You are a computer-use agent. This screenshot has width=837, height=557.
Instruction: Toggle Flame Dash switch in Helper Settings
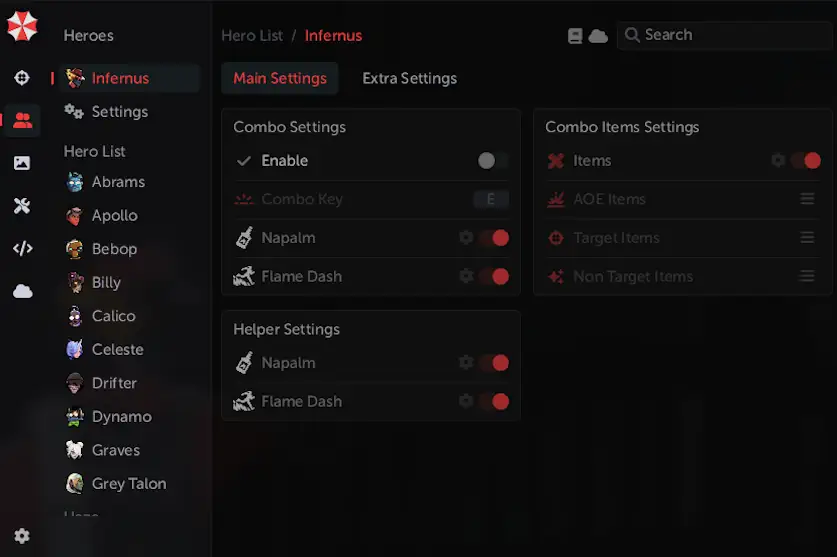pos(494,401)
